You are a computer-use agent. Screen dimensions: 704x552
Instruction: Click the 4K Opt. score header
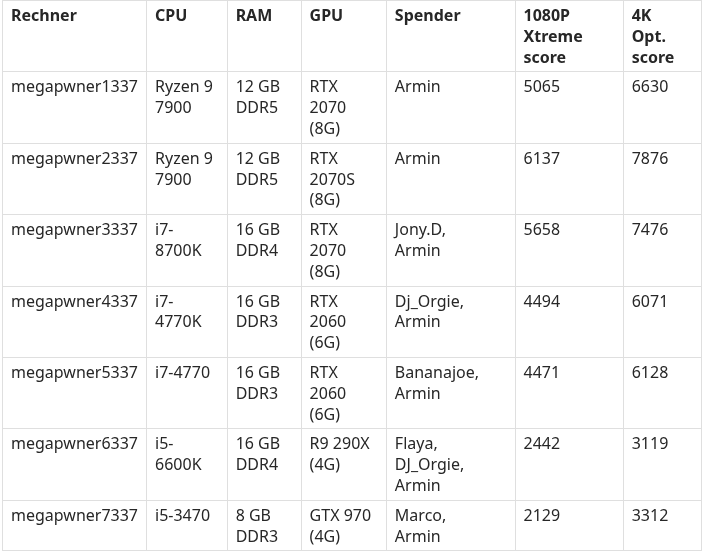click(x=652, y=36)
